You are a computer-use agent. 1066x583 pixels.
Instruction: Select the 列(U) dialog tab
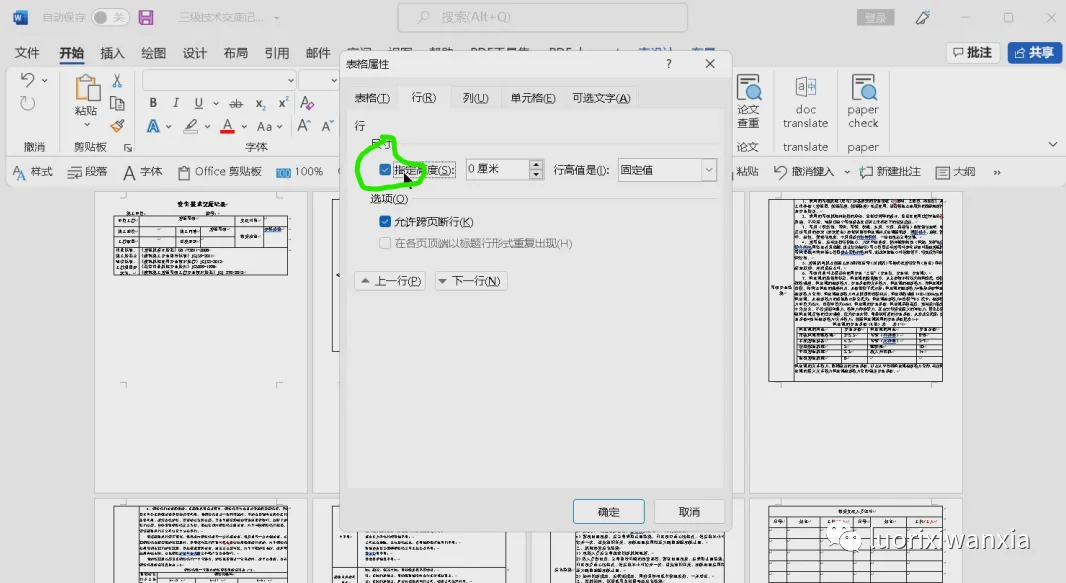pyautogui.click(x=475, y=98)
